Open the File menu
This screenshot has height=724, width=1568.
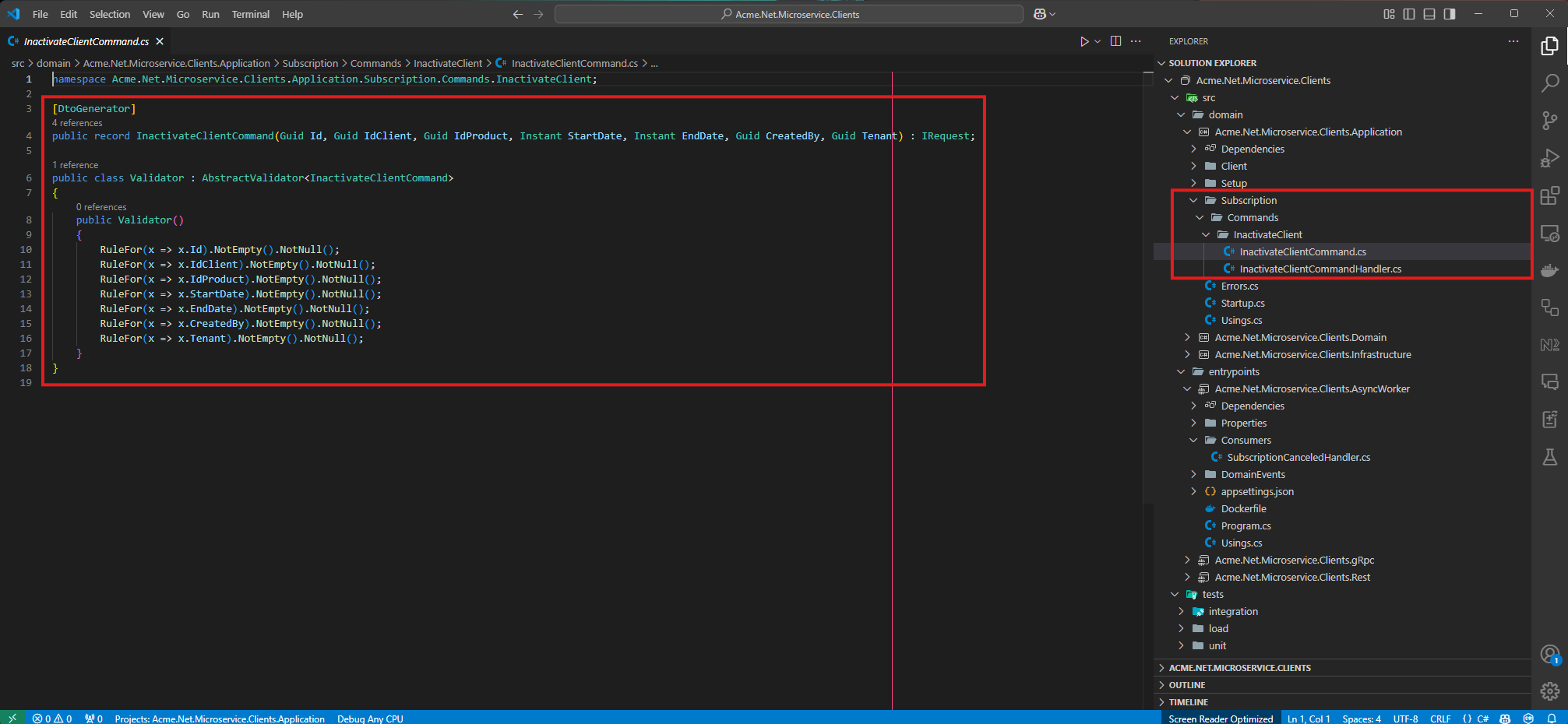click(41, 14)
